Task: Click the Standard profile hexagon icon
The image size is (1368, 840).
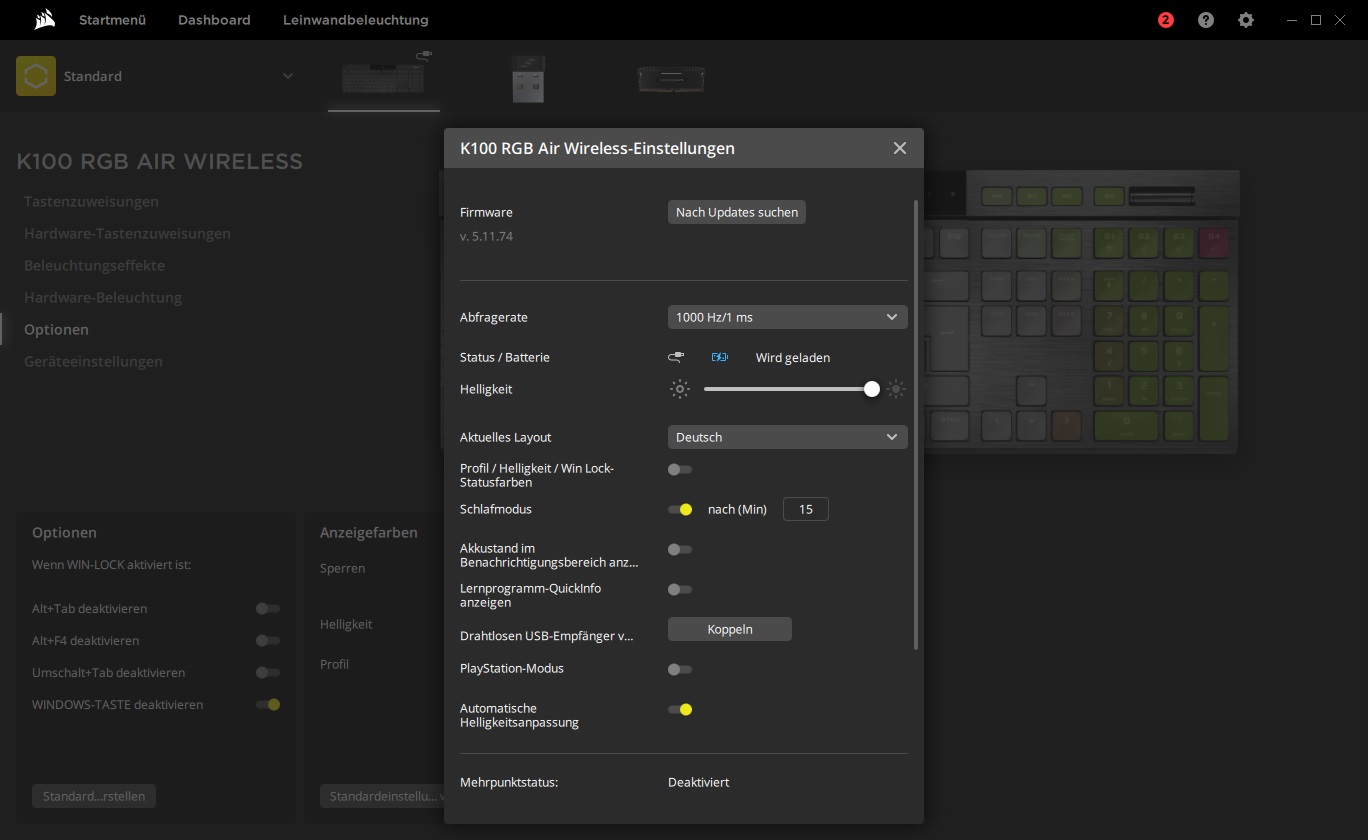Action: pos(36,76)
